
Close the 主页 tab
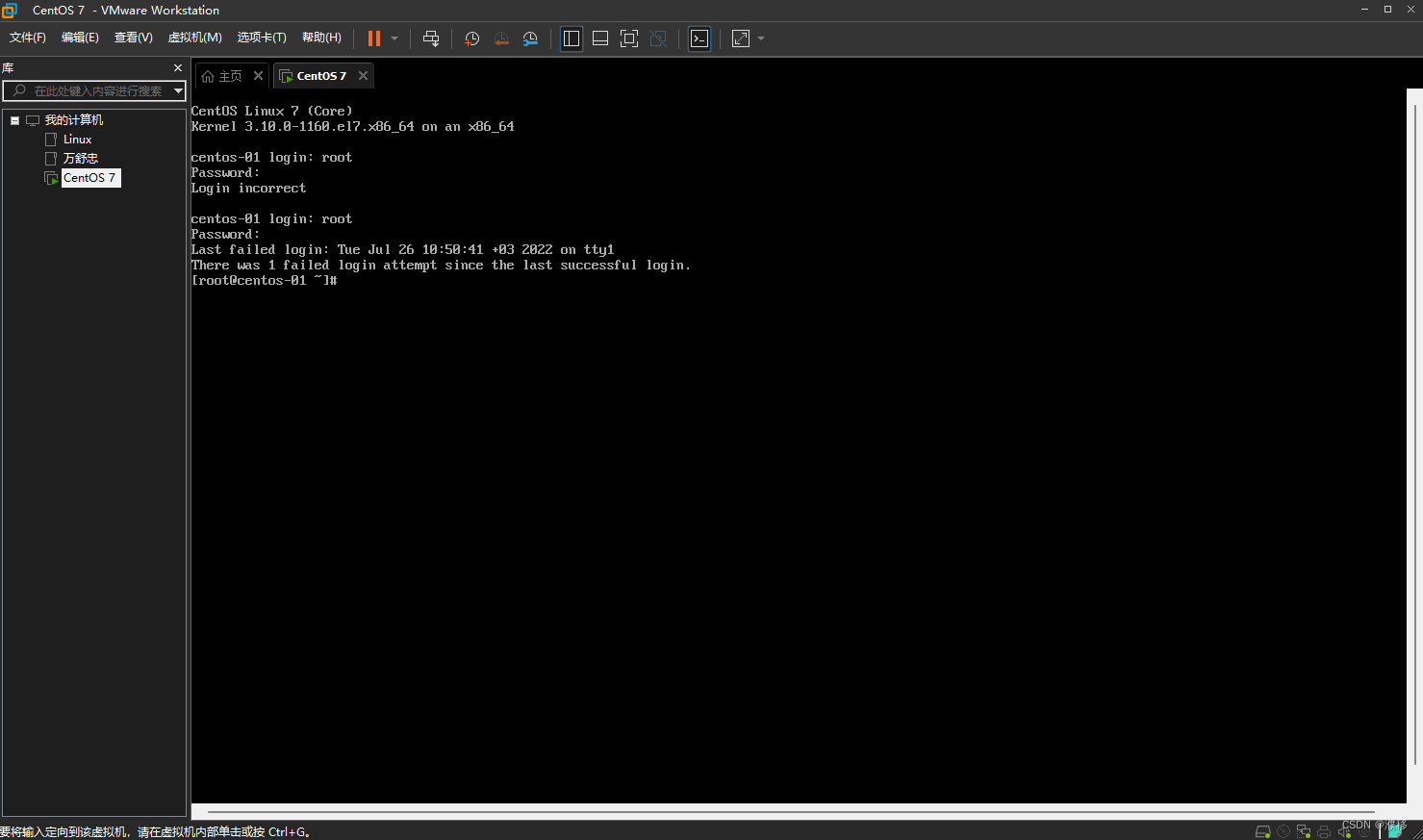coord(258,76)
